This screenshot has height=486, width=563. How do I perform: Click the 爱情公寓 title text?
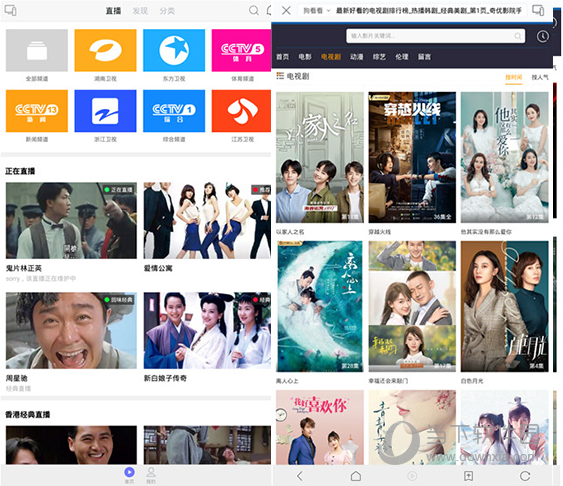click(158, 268)
